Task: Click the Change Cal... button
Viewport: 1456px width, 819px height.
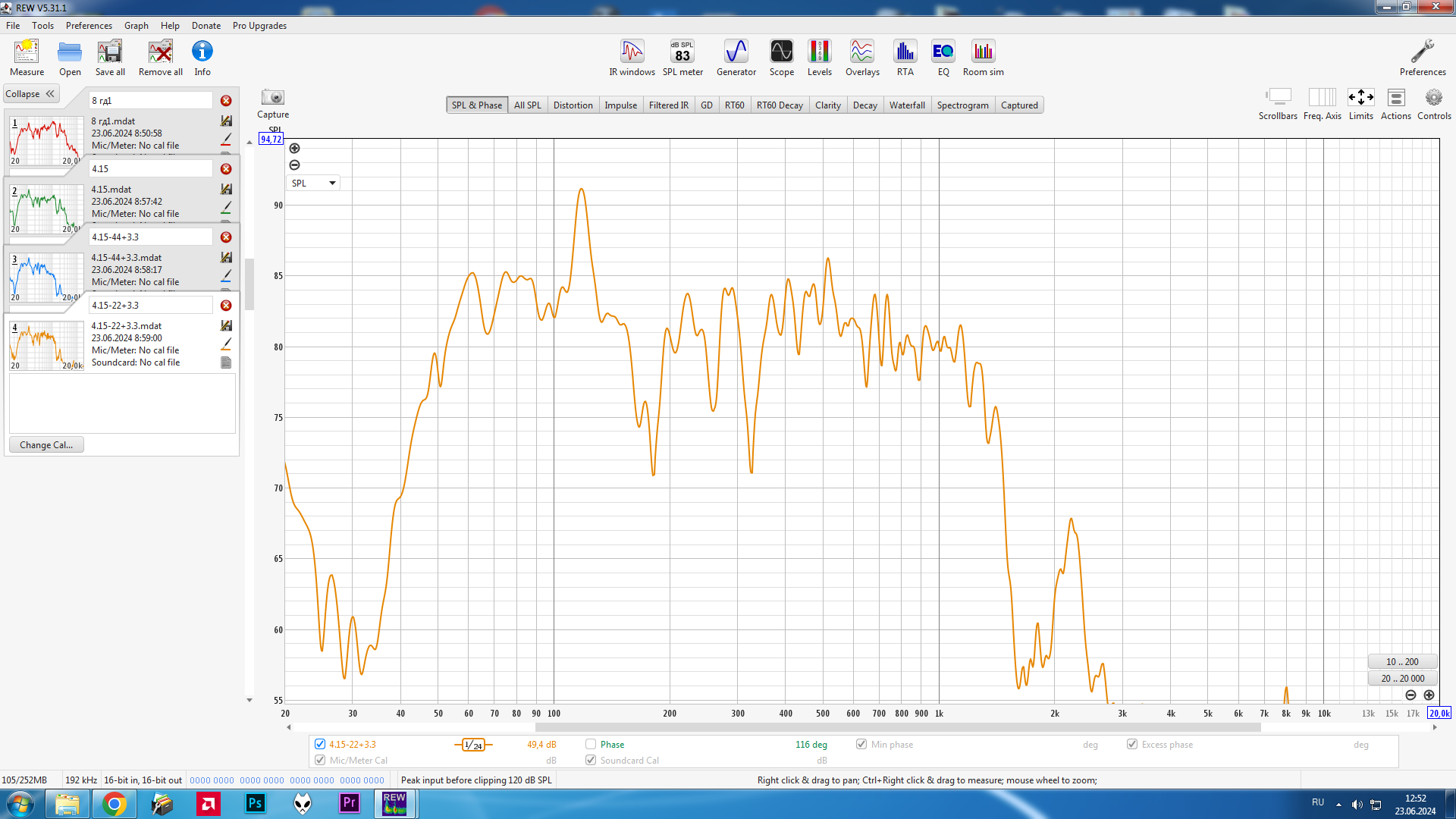Action: click(46, 445)
